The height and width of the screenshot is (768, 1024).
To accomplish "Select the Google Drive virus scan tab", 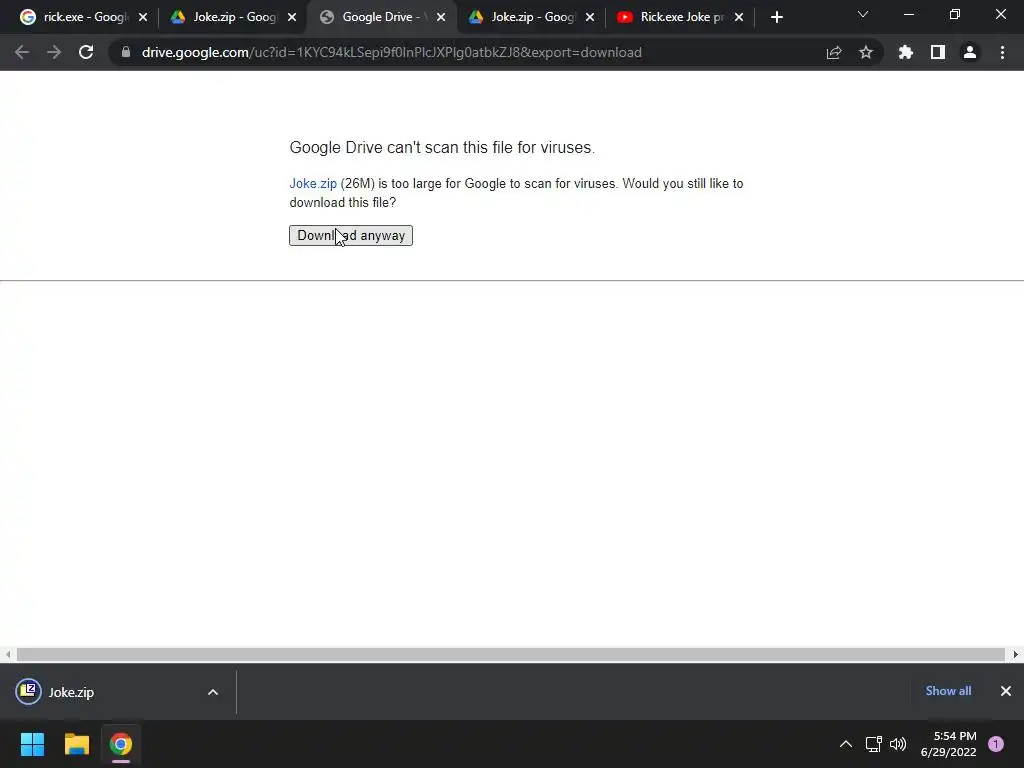I will click(381, 17).
